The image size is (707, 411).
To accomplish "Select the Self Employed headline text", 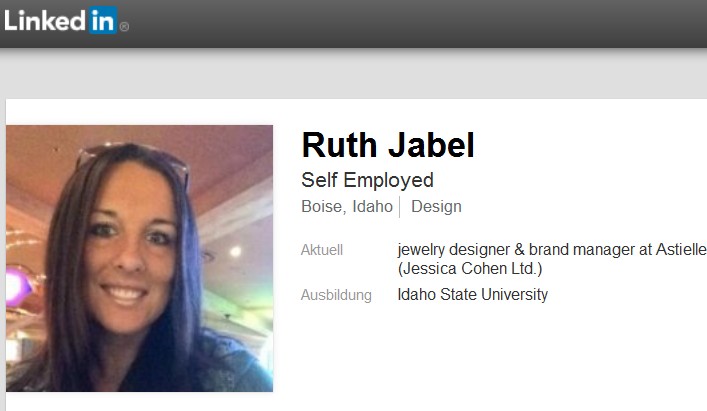I will tap(367, 180).
